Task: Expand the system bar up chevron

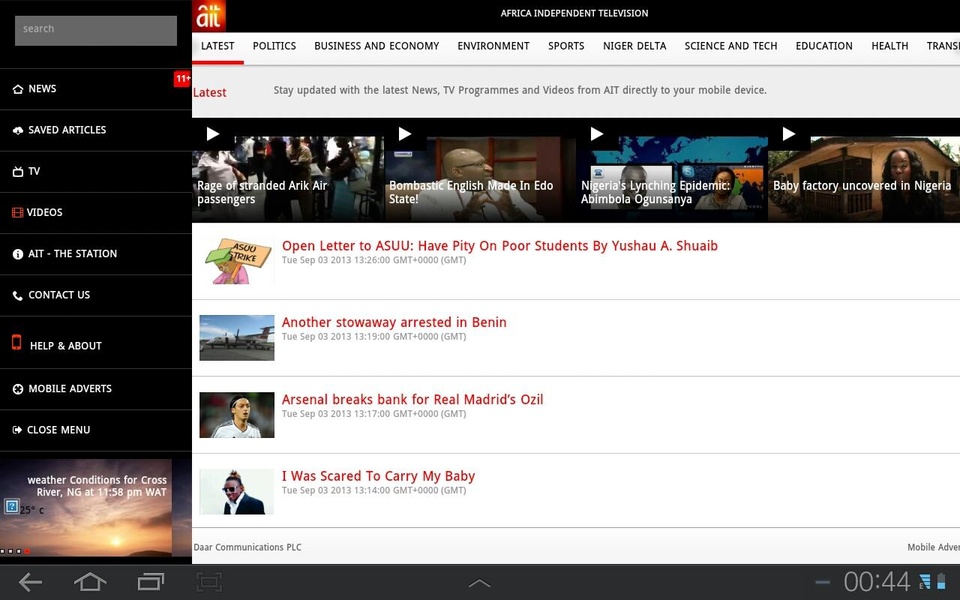Action: pyautogui.click(x=479, y=583)
